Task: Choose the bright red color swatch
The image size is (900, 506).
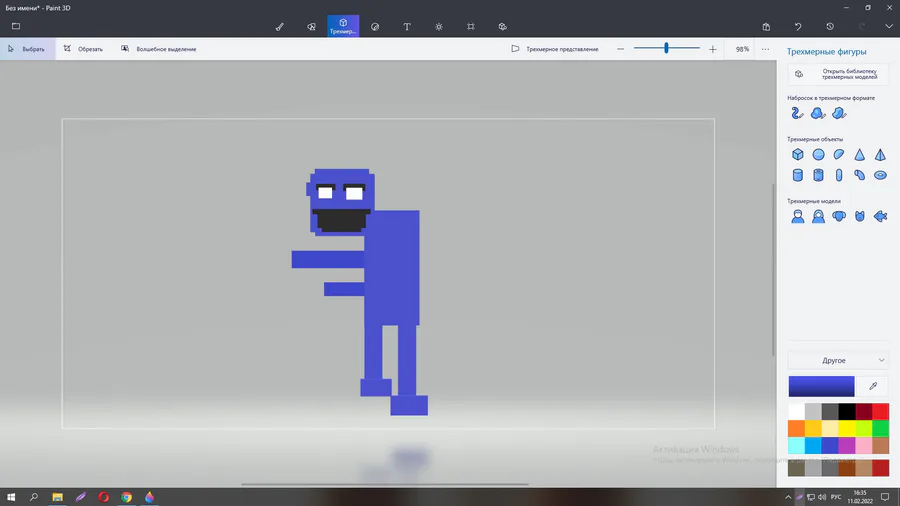Action: (880, 411)
